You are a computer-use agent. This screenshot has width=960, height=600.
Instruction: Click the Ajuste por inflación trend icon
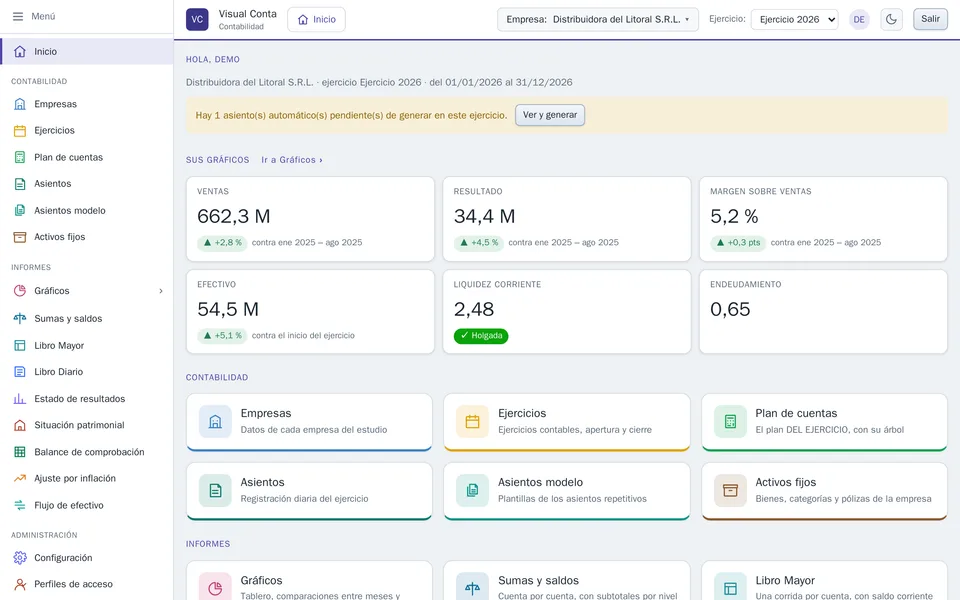(20, 478)
